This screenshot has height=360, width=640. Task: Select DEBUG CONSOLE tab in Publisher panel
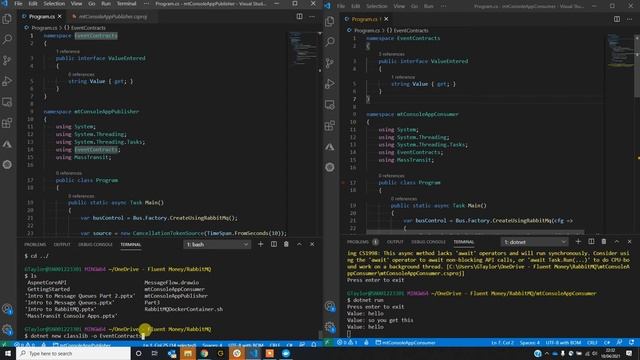(x=95, y=244)
